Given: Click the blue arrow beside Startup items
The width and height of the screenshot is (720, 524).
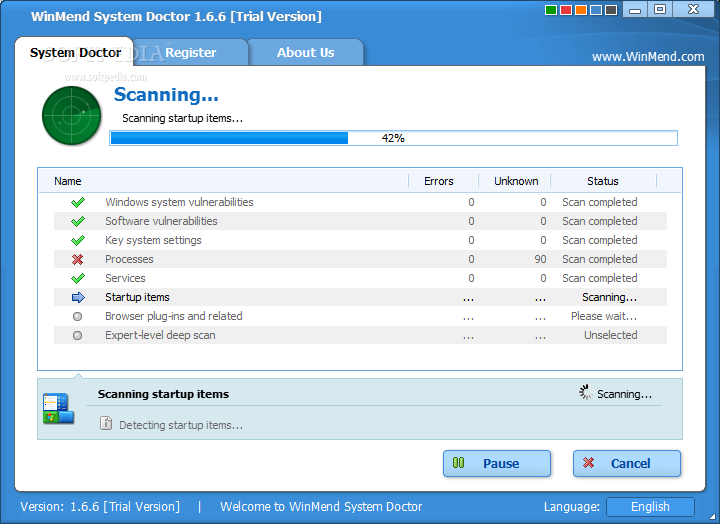Looking at the screenshot, I should (x=78, y=298).
